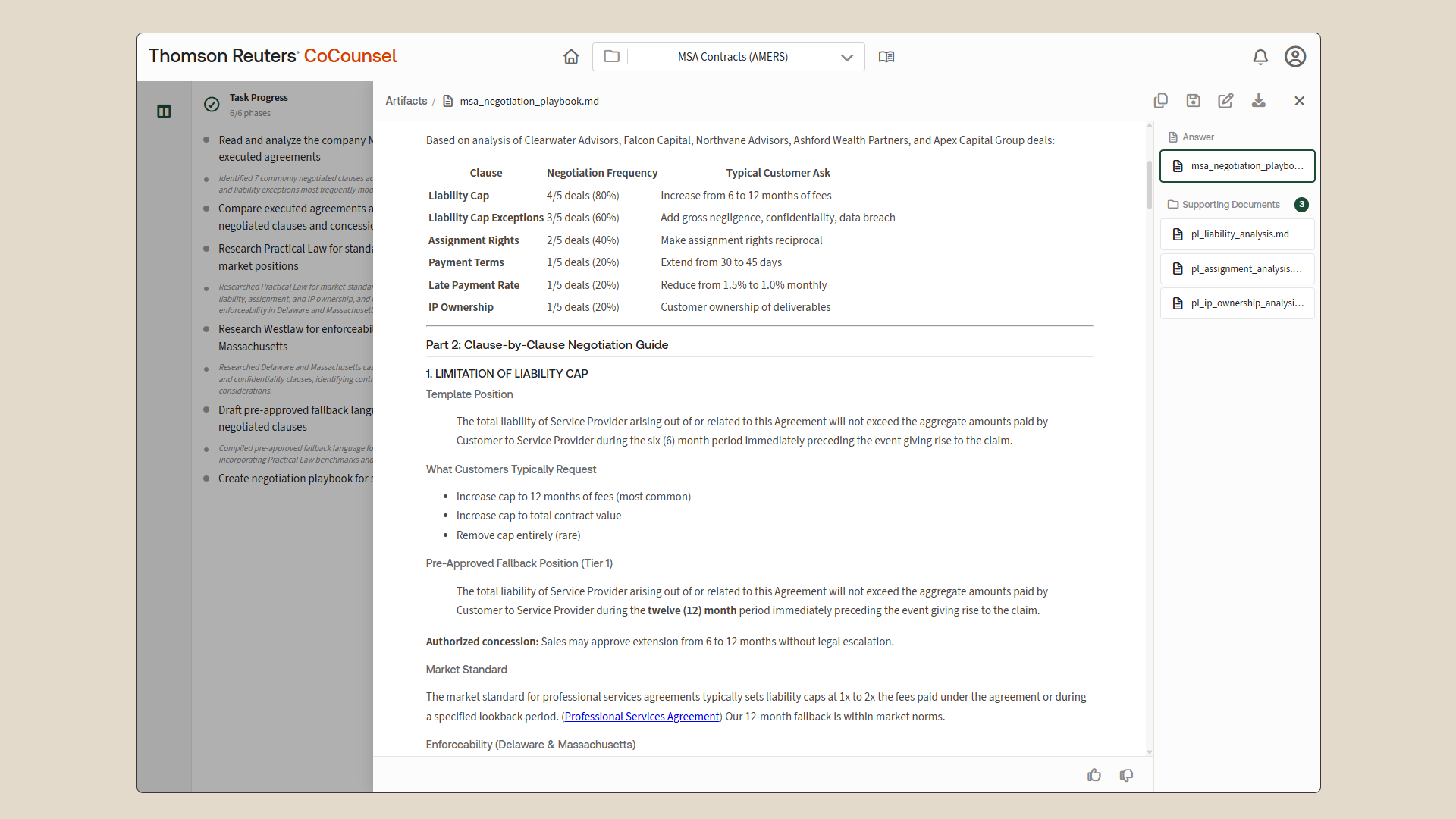Save the playbook artifact

pyautogui.click(x=1193, y=101)
